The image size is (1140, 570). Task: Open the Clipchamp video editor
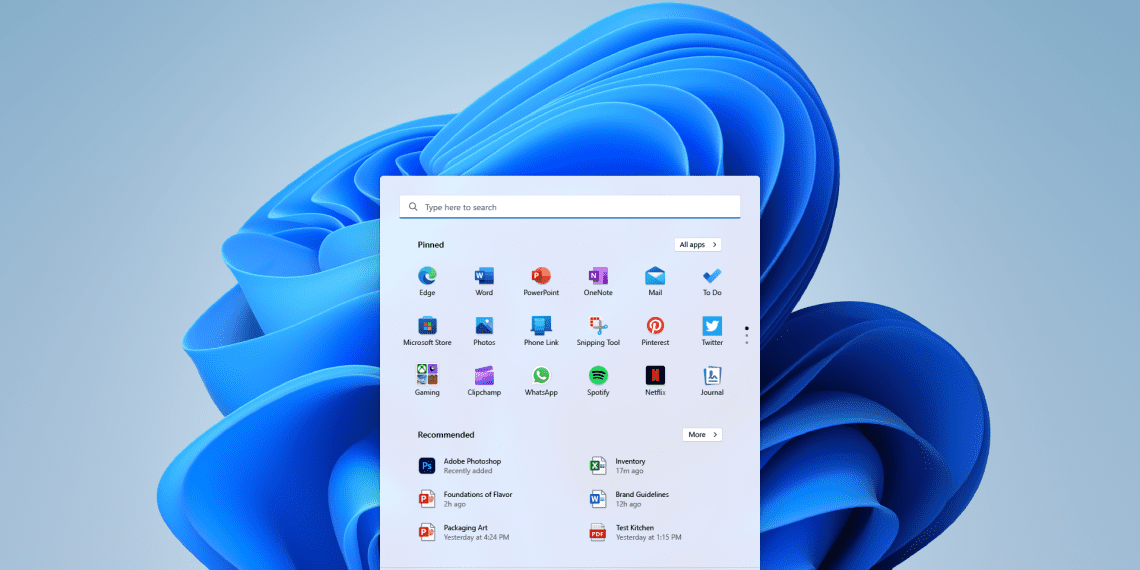click(x=484, y=376)
